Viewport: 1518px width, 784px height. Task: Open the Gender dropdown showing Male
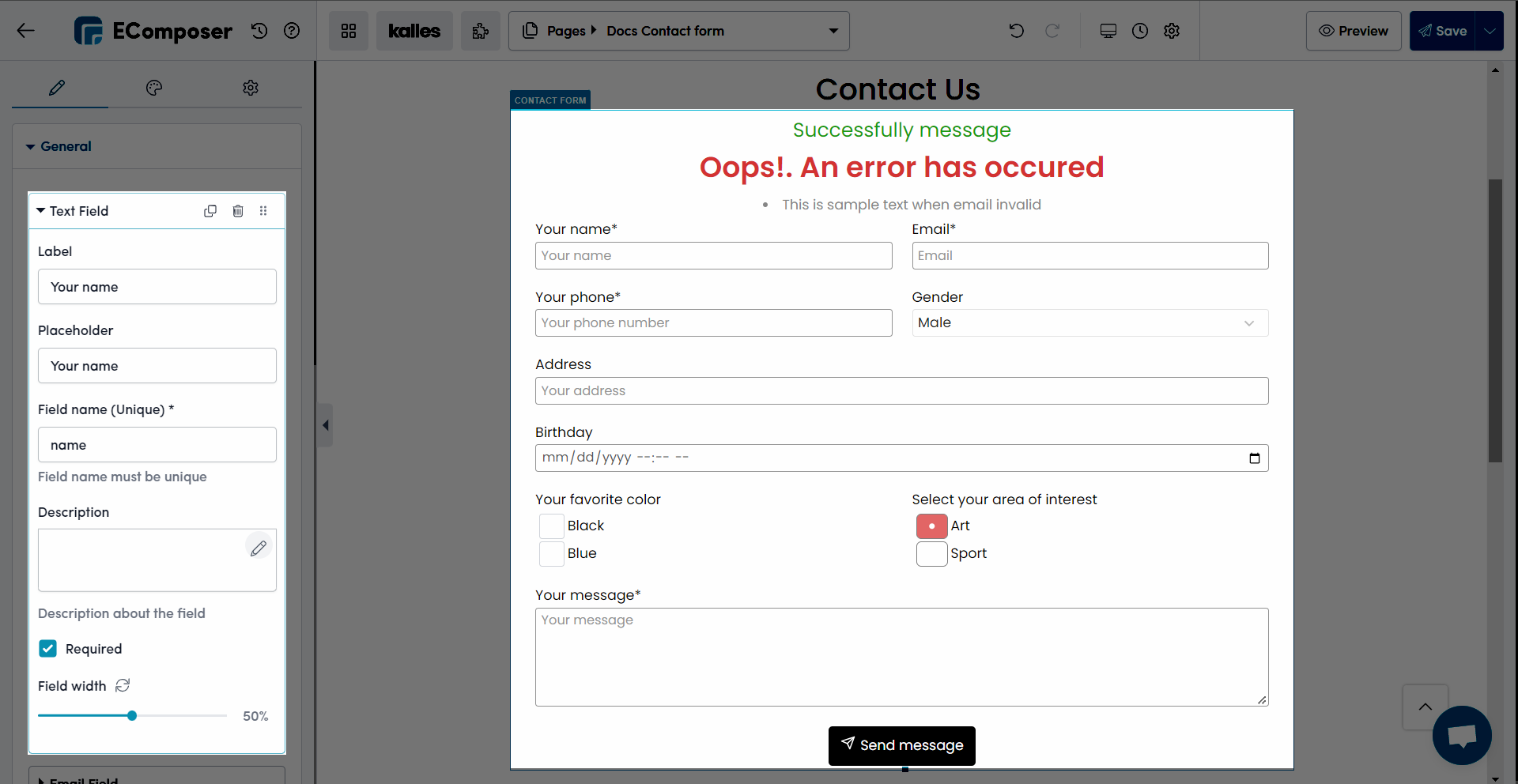click(x=1090, y=323)
